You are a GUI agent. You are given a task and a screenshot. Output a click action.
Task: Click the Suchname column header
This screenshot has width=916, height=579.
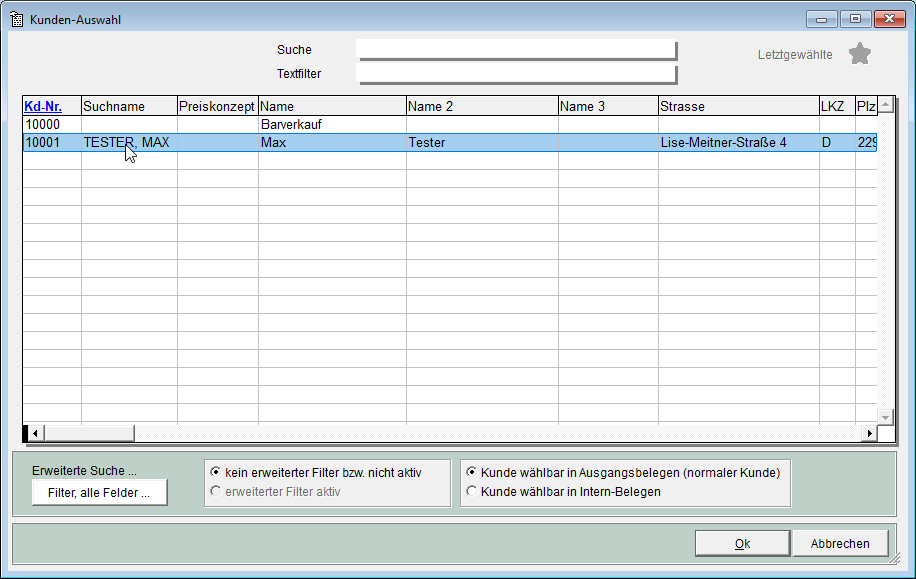[x=129, y=106]
